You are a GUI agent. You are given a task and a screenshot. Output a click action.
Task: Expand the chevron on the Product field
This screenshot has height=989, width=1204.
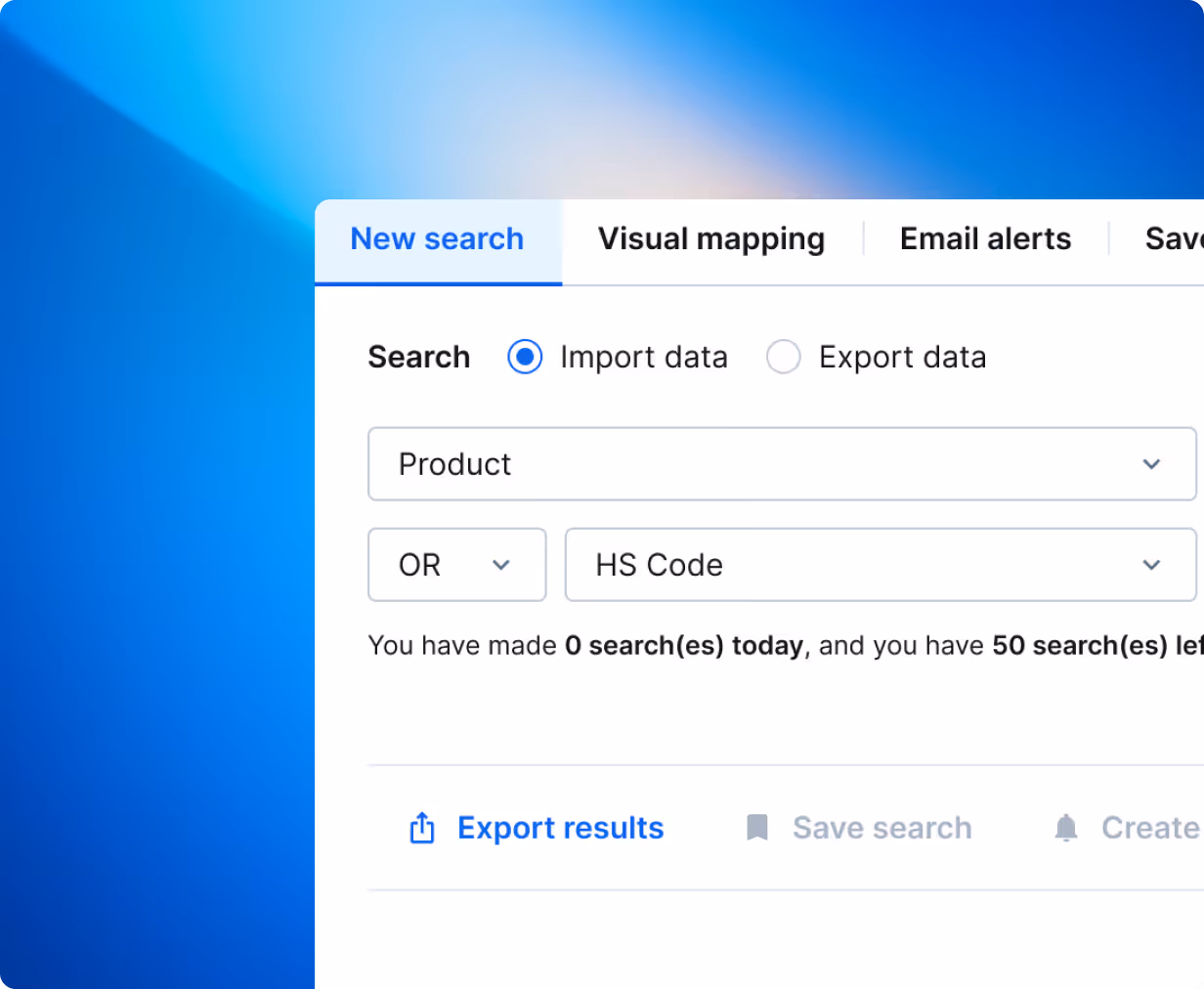pos(1151,464)
